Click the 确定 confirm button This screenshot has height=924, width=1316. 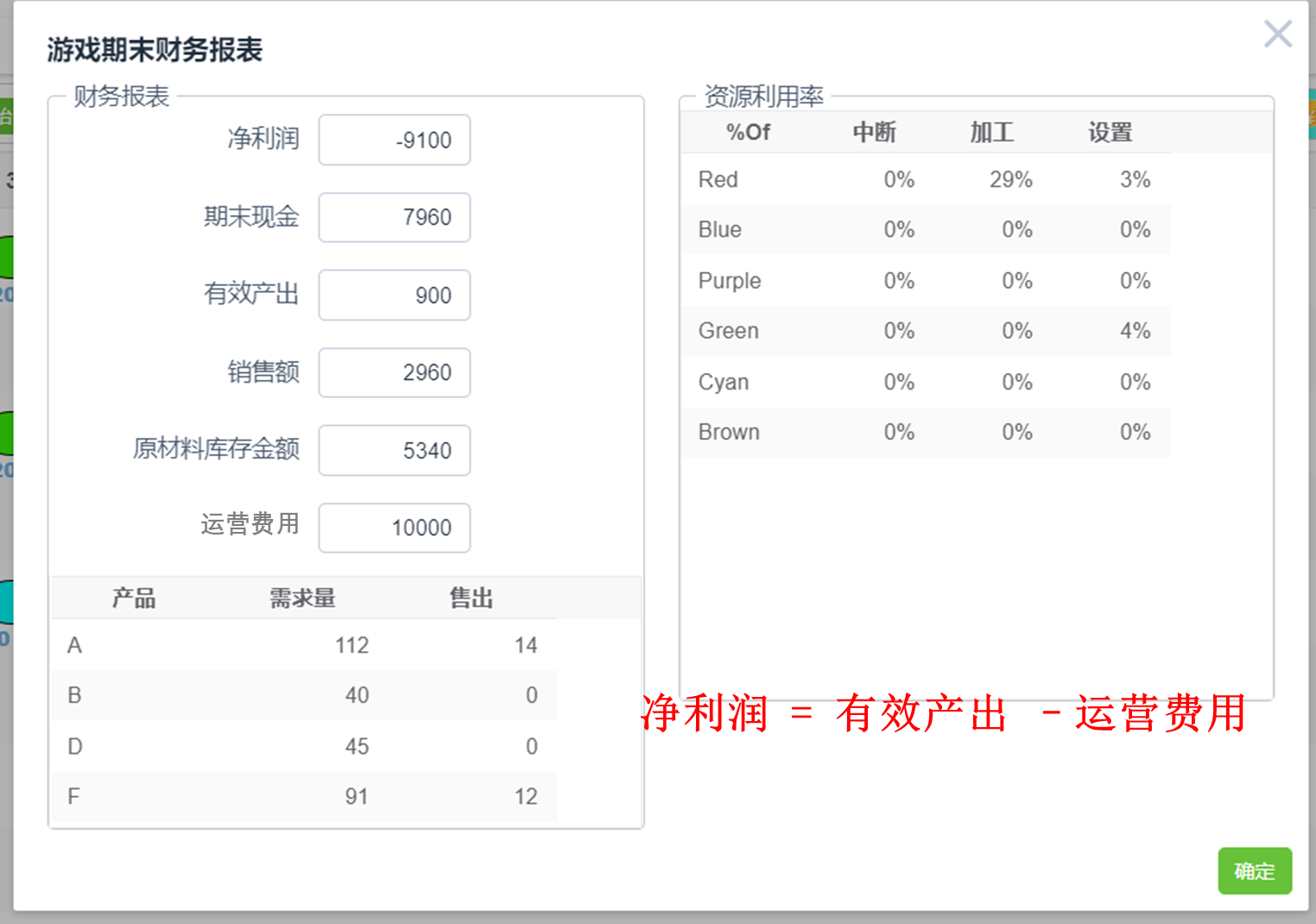pyautogui.click(x=1254, y=871)
